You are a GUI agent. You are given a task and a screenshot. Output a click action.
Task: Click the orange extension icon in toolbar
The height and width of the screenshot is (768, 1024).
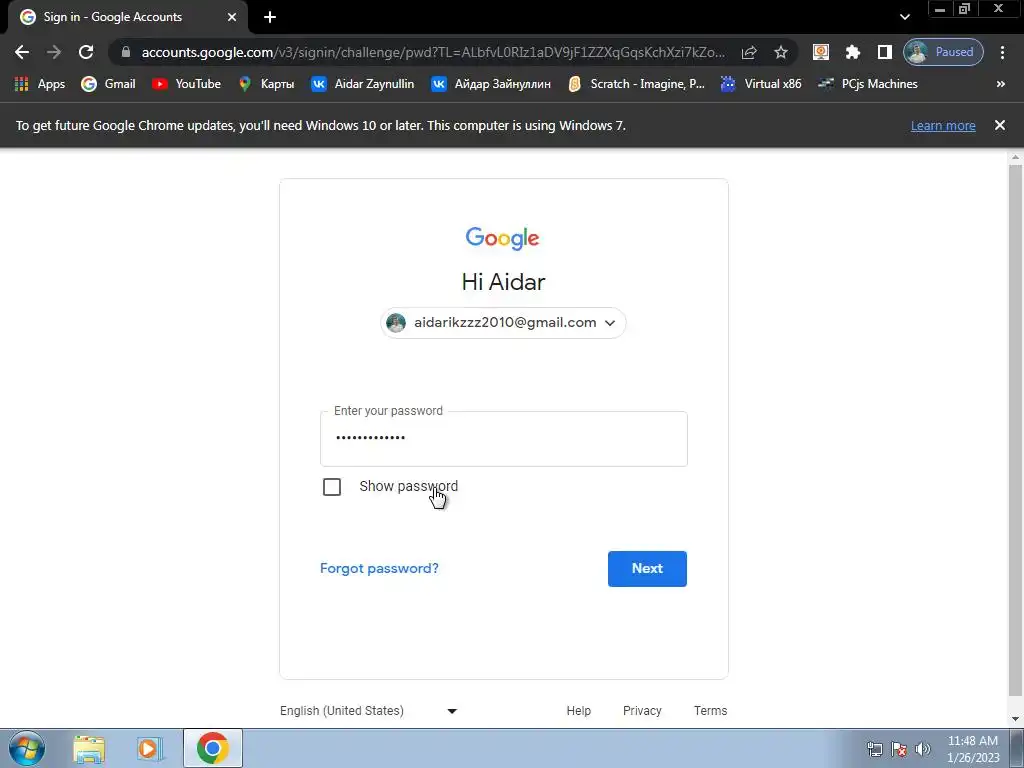pyautogui.click(x=821, y=52)
